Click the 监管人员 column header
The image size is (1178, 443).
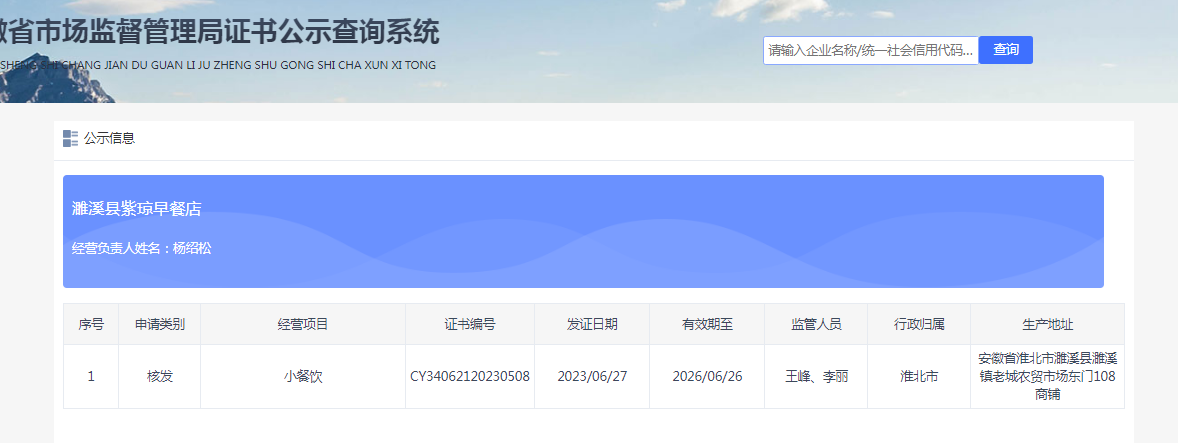pos(816,324)
